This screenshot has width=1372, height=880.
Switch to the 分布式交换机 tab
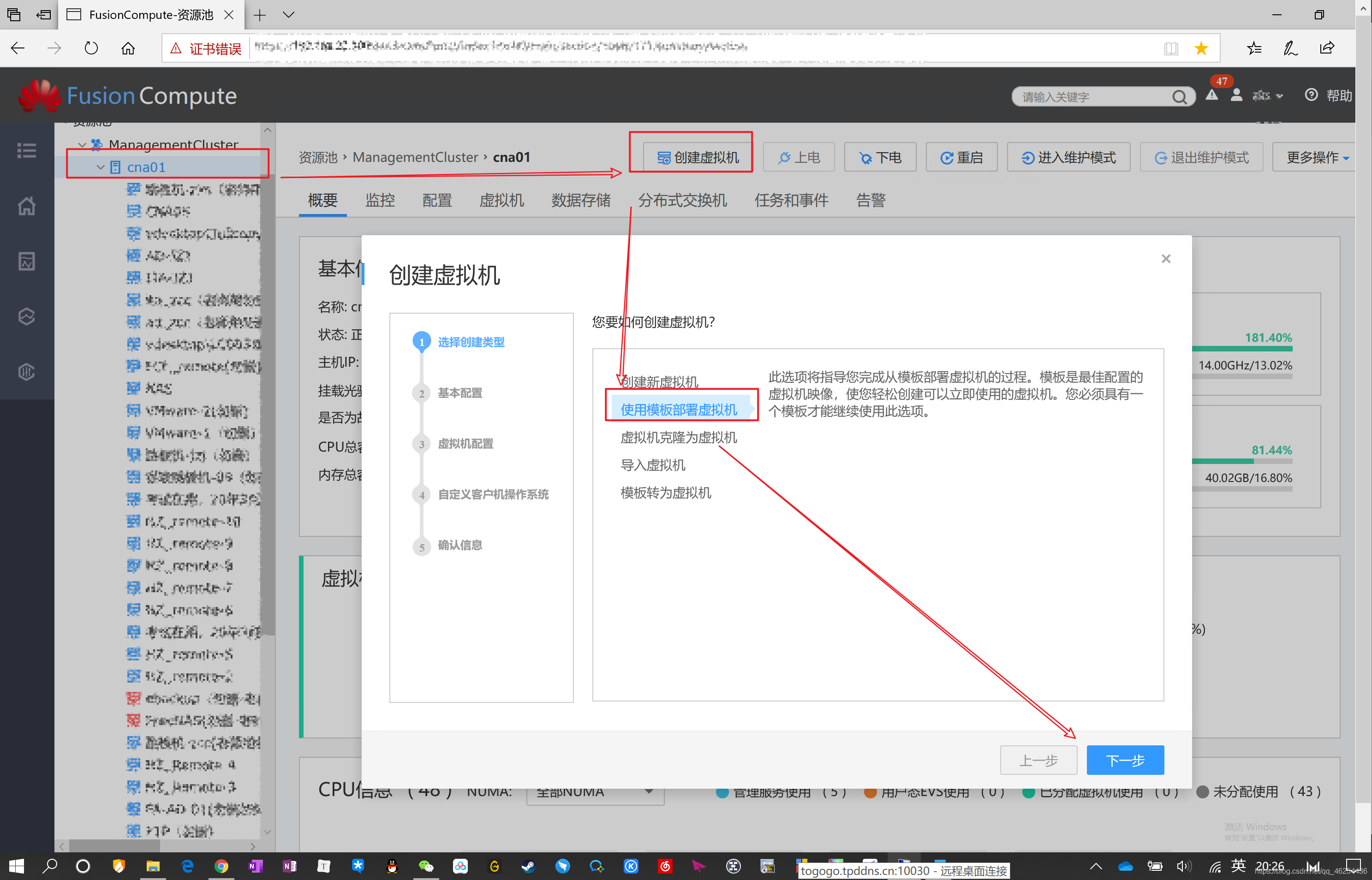682,200
